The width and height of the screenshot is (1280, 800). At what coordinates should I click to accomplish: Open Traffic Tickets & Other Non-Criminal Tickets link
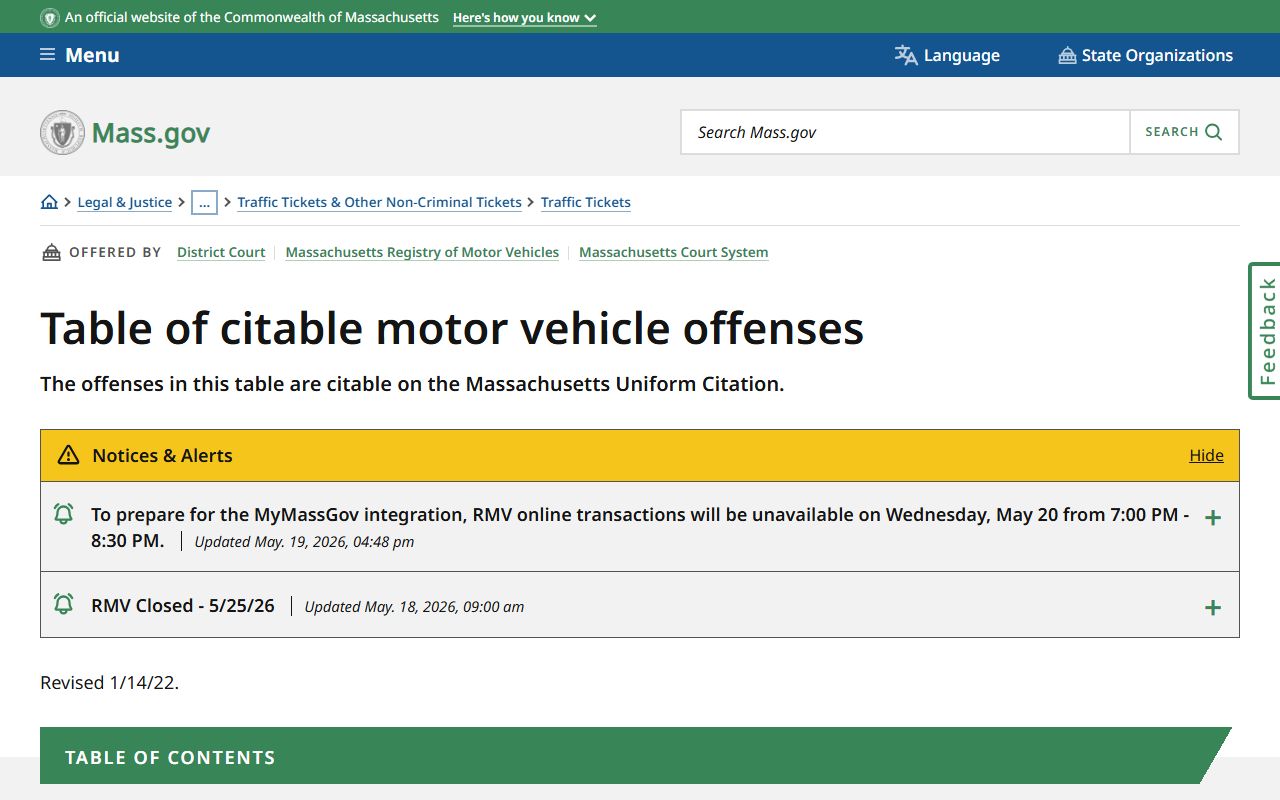[x=379, y=202]
